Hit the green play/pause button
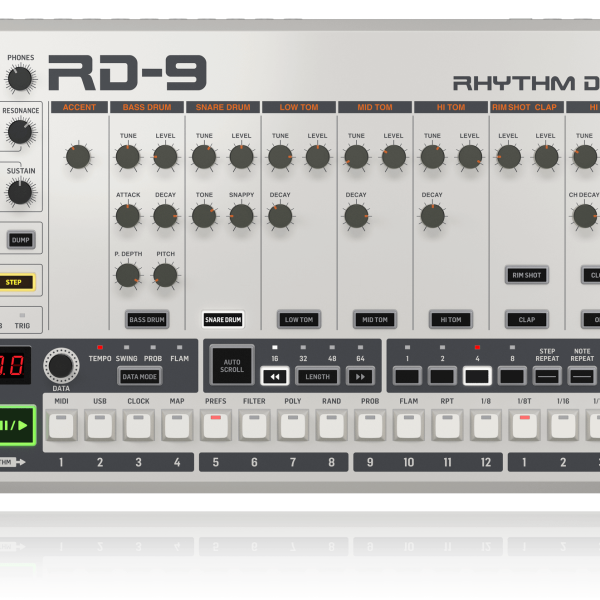Image resolution: width=600 pixels, height=600 pixels. 16,425
